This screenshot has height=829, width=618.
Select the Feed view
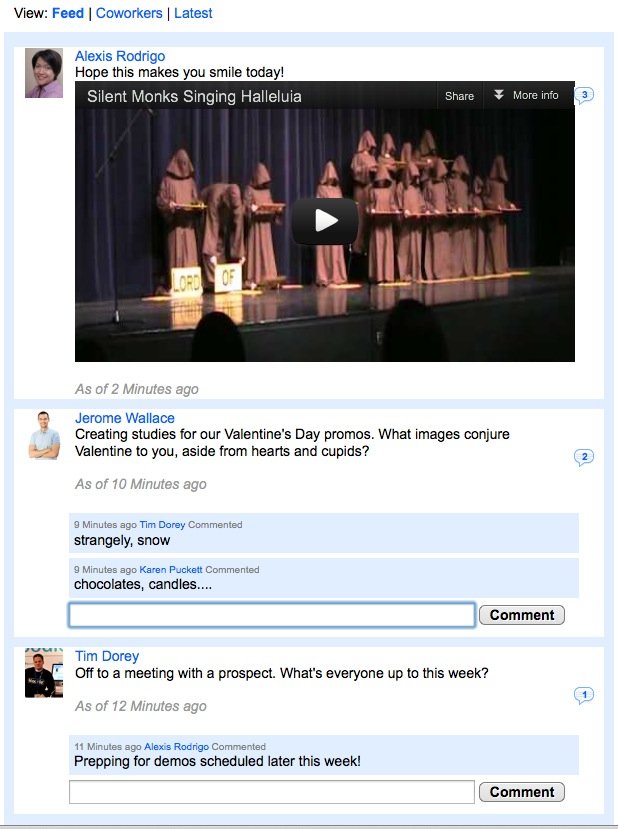click(x=68, y=13)
